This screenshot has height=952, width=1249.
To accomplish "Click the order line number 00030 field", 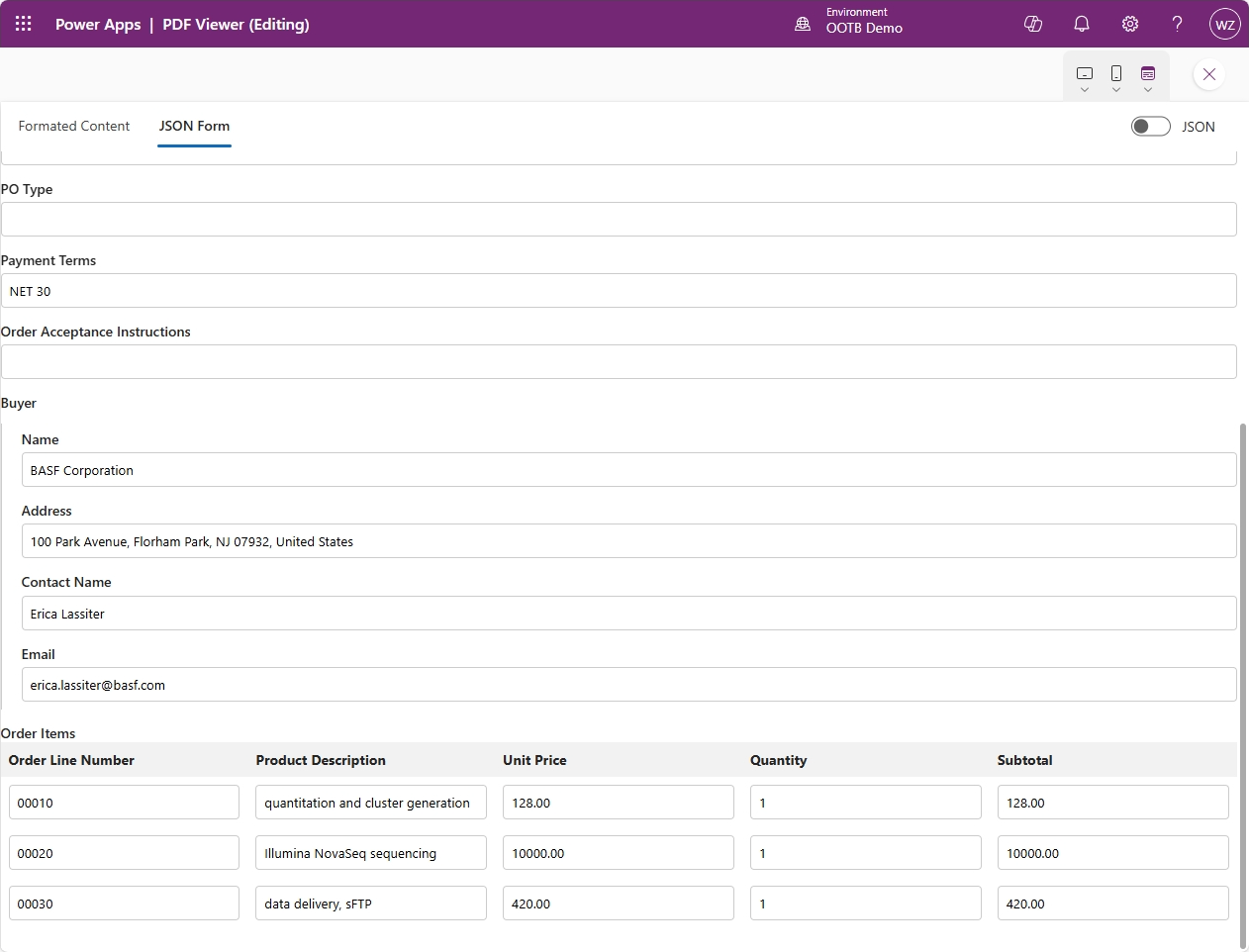I will (x=124, y=903).
